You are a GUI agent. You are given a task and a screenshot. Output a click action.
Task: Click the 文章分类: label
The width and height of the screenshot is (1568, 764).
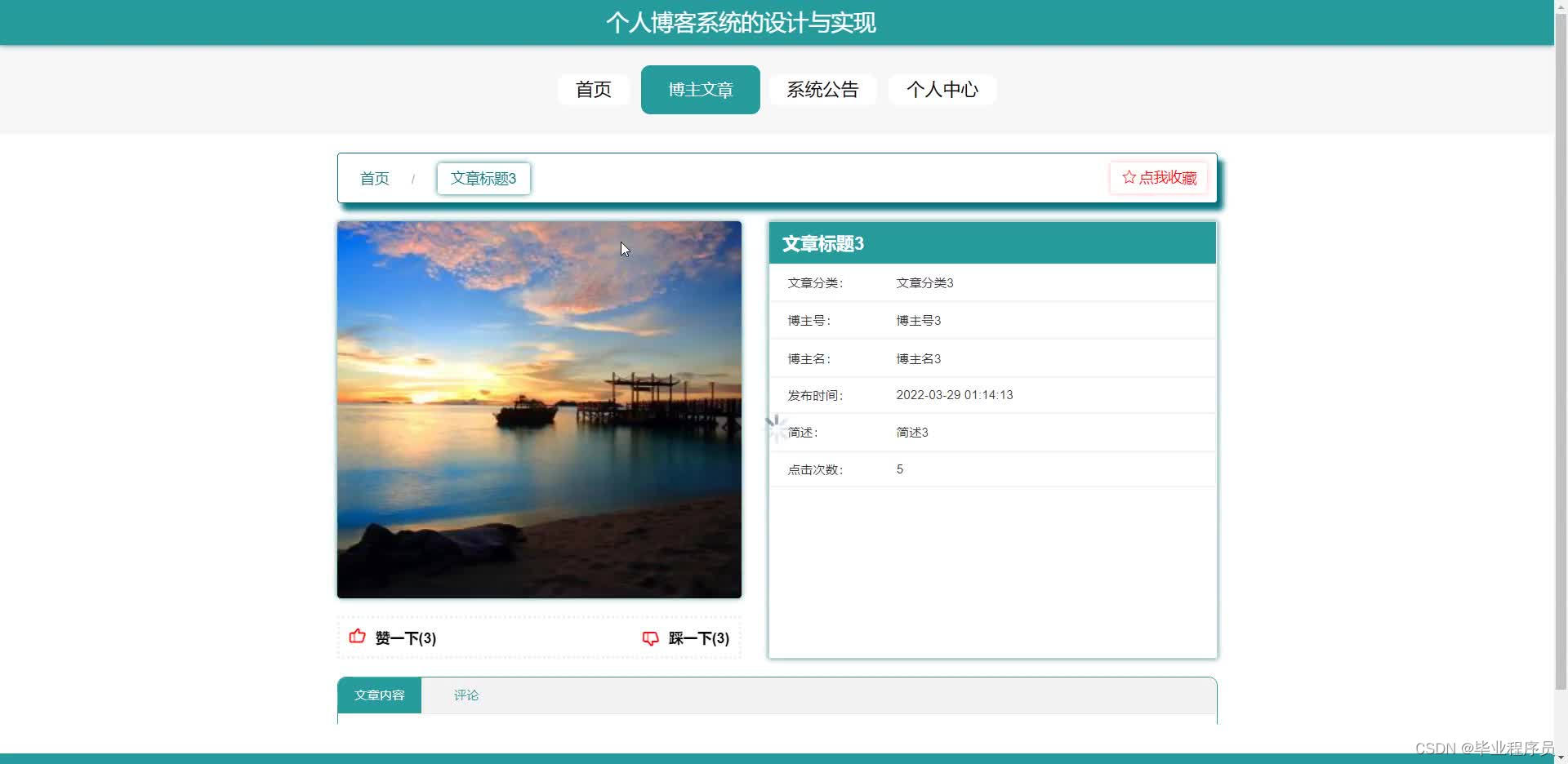815,283
